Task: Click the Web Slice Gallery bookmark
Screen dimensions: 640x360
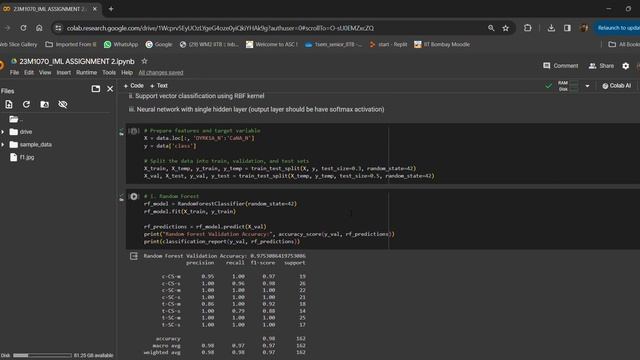Action: click(19, 44)
